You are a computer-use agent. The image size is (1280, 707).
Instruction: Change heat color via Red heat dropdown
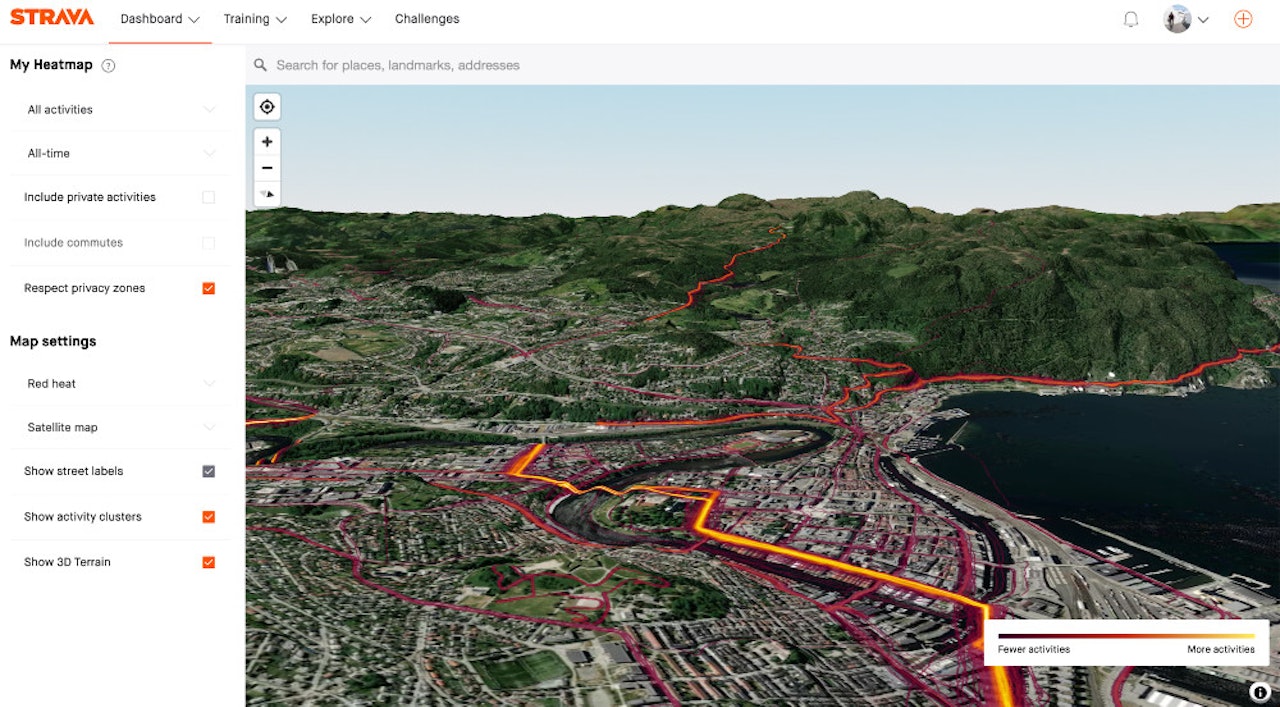pos(119,383)
